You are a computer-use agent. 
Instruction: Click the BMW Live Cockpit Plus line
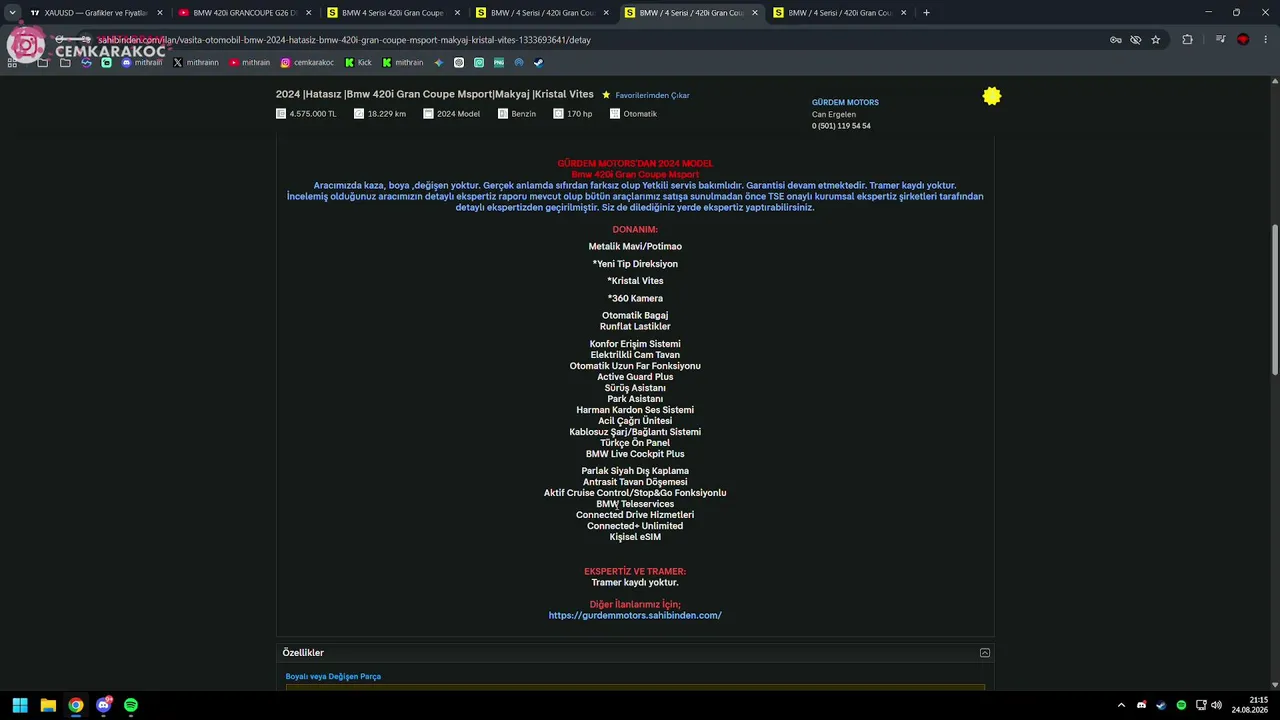coord(635,454)
